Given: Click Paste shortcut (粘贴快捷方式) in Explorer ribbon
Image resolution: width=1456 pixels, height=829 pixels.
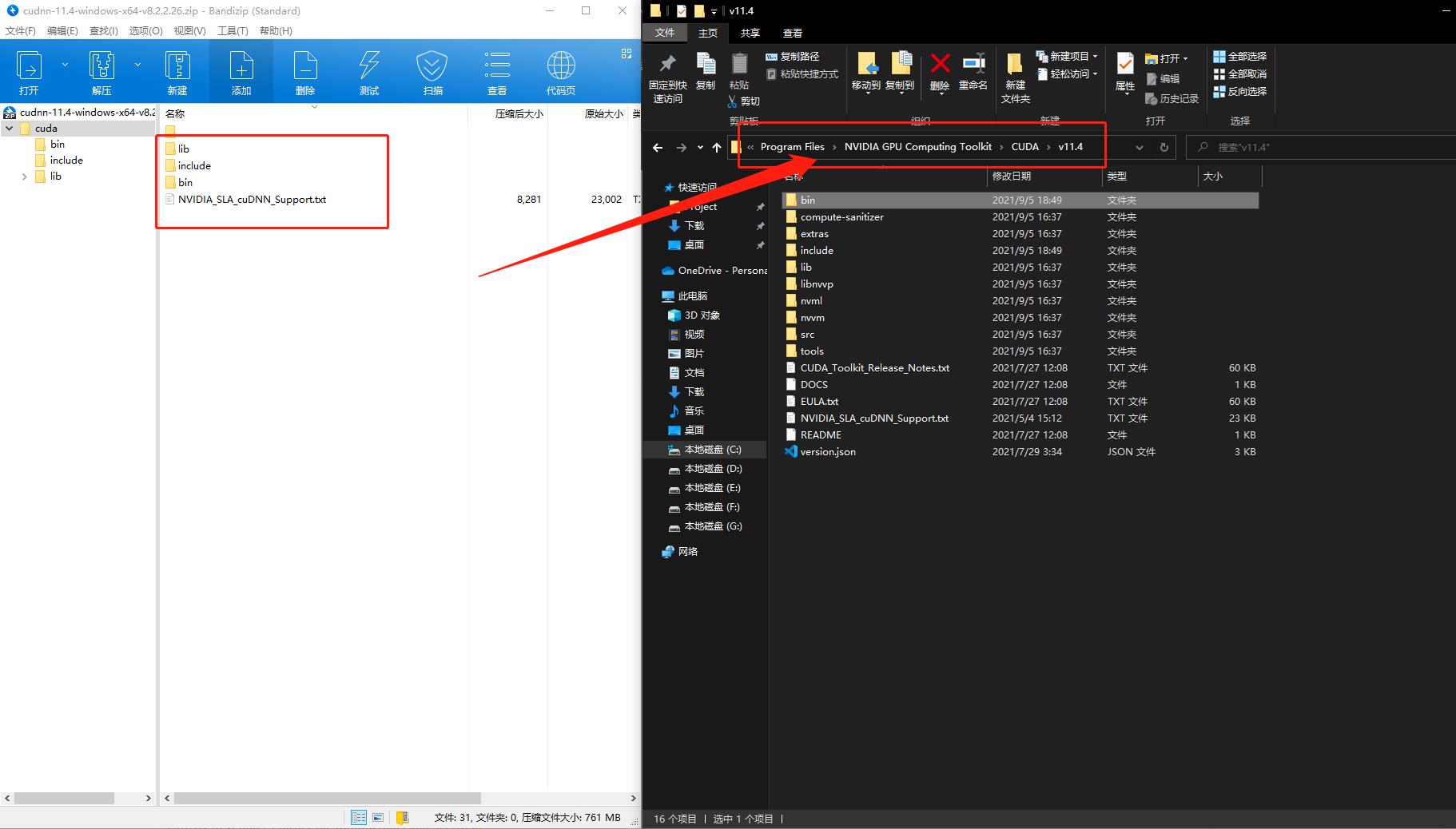Looking at the screenshot, I should (x=802, y=74).
